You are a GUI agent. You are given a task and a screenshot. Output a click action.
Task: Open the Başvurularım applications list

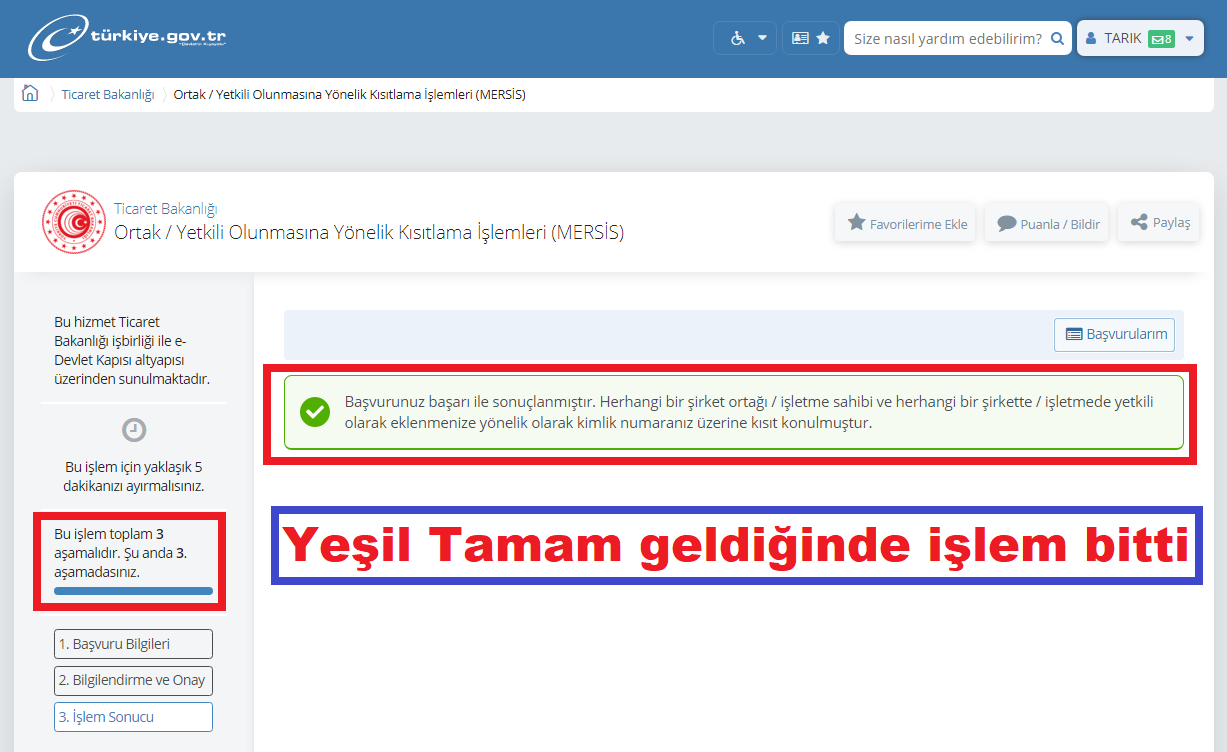[1115, 334]
